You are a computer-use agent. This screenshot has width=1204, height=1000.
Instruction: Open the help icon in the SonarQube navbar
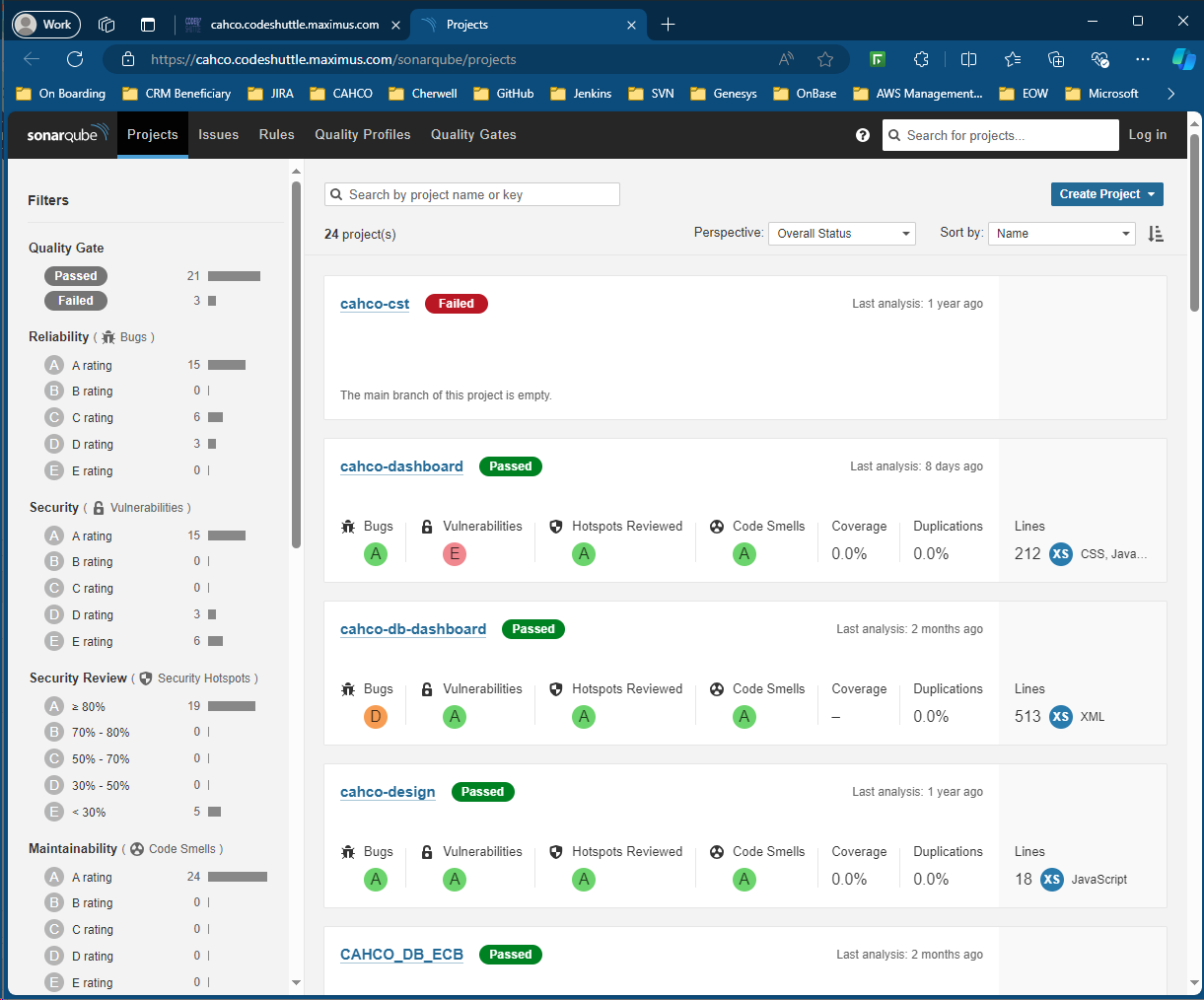tap(863, 134)
